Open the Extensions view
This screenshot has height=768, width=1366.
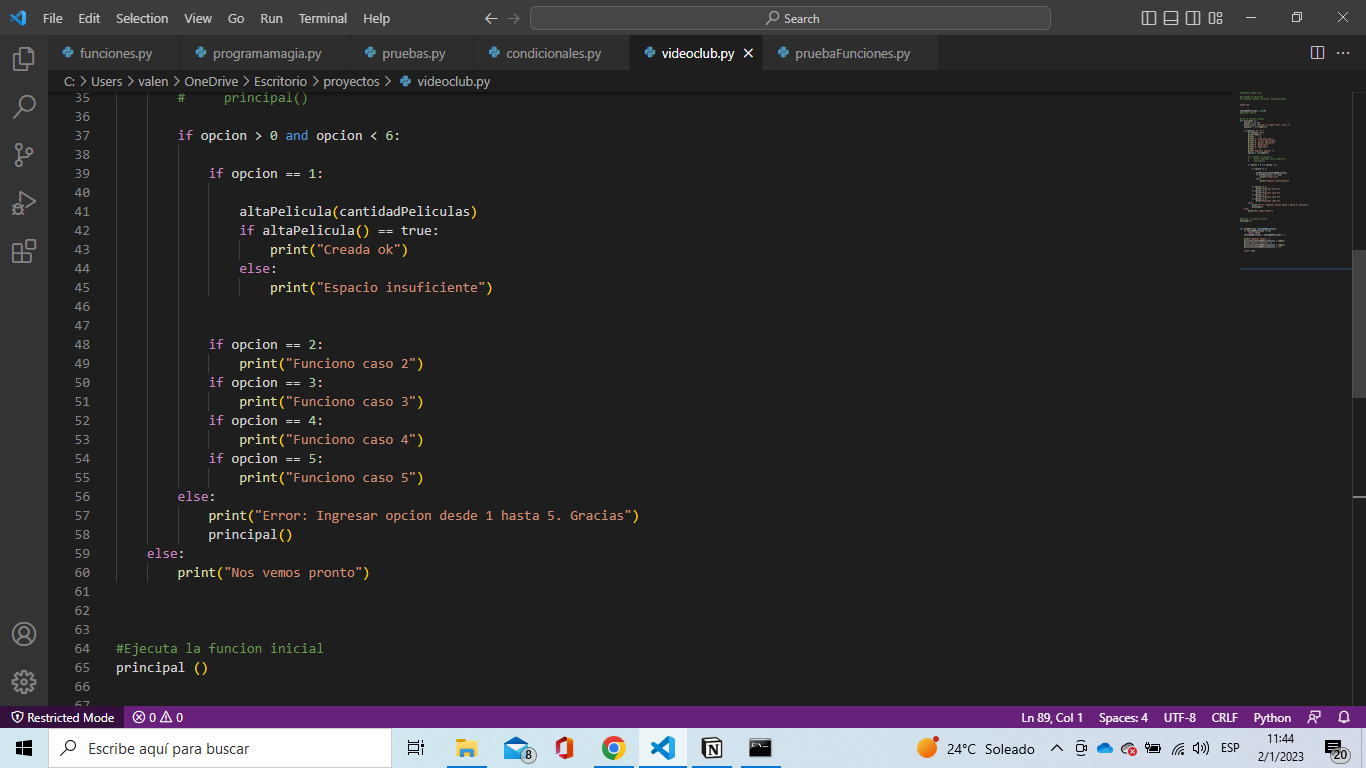pyautogui.click(x=24, y=251)
